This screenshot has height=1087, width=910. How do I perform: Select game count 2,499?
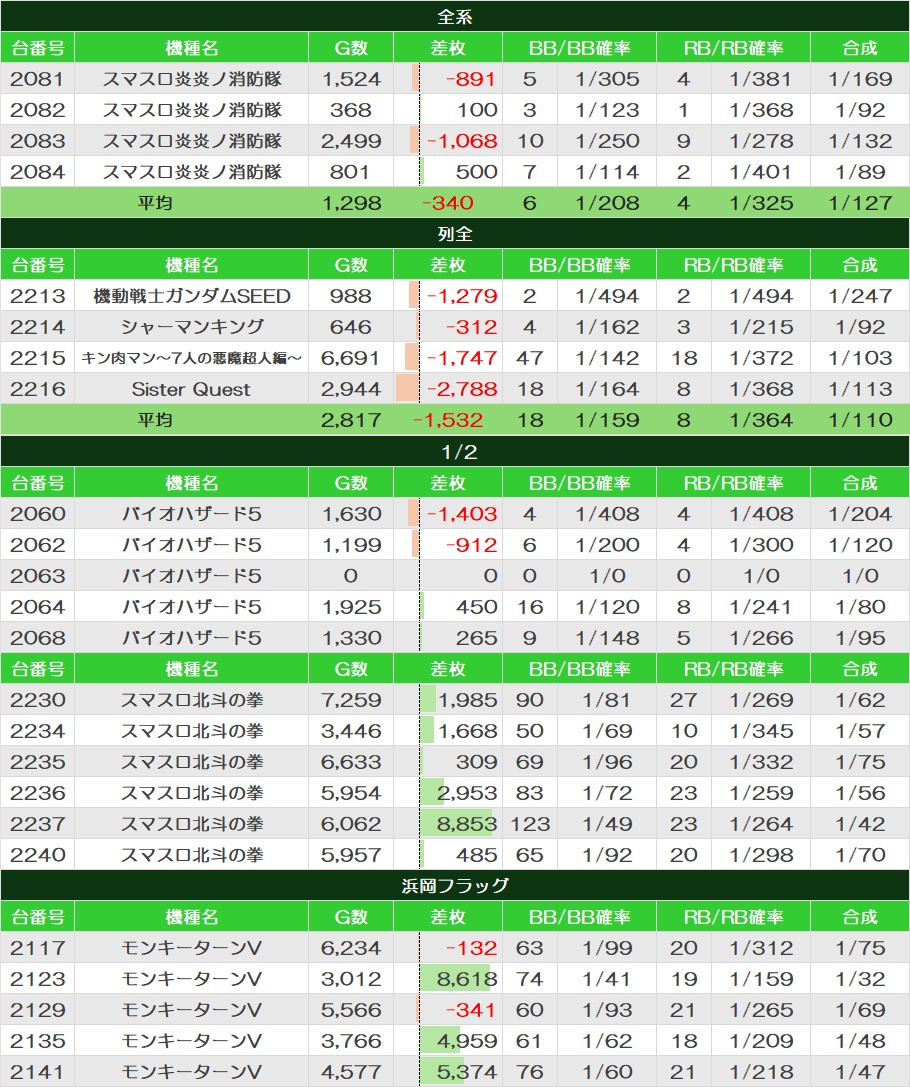[351, 141]
